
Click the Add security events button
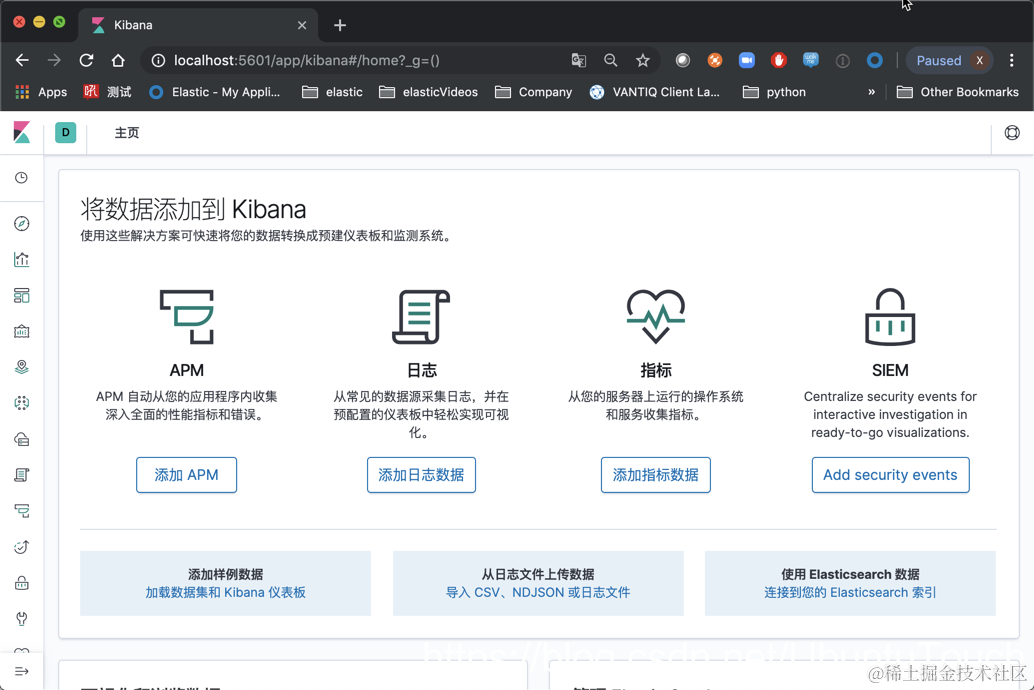click(890, 475)
